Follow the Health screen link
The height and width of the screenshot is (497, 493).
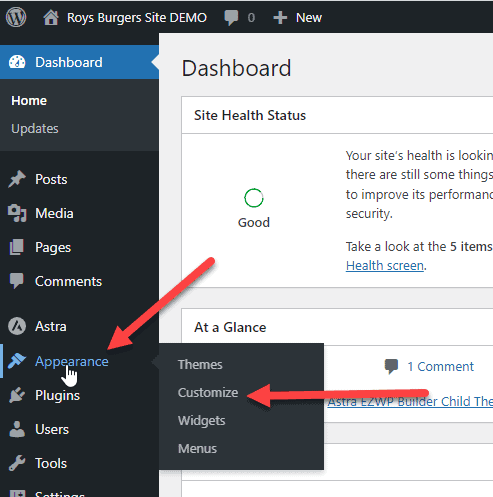pos(385,266)
